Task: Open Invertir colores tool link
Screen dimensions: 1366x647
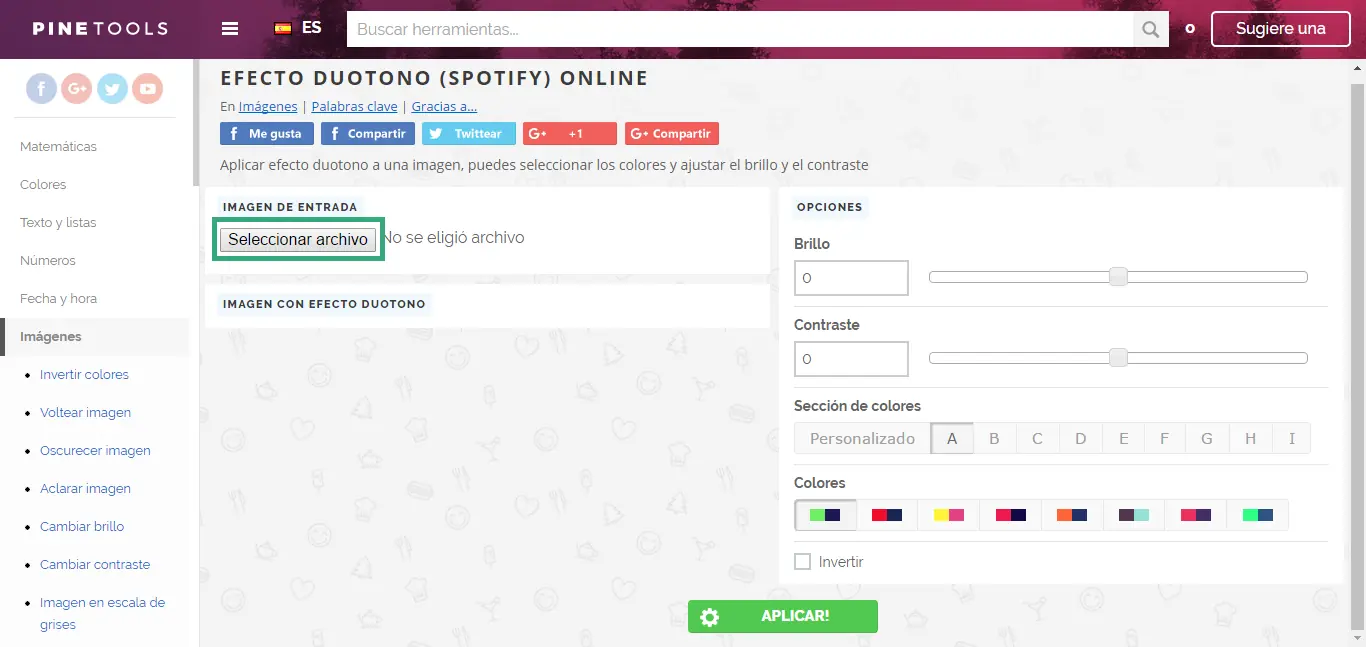Action: [84, 374]
